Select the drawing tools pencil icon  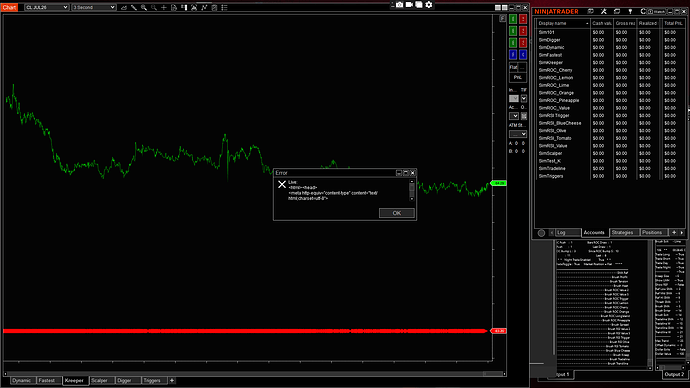pyautogui.click(x=134, y=7)
